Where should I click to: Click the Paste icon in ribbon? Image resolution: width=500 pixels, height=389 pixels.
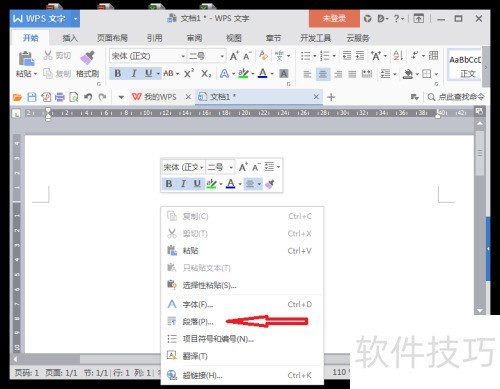click(26, 58)
